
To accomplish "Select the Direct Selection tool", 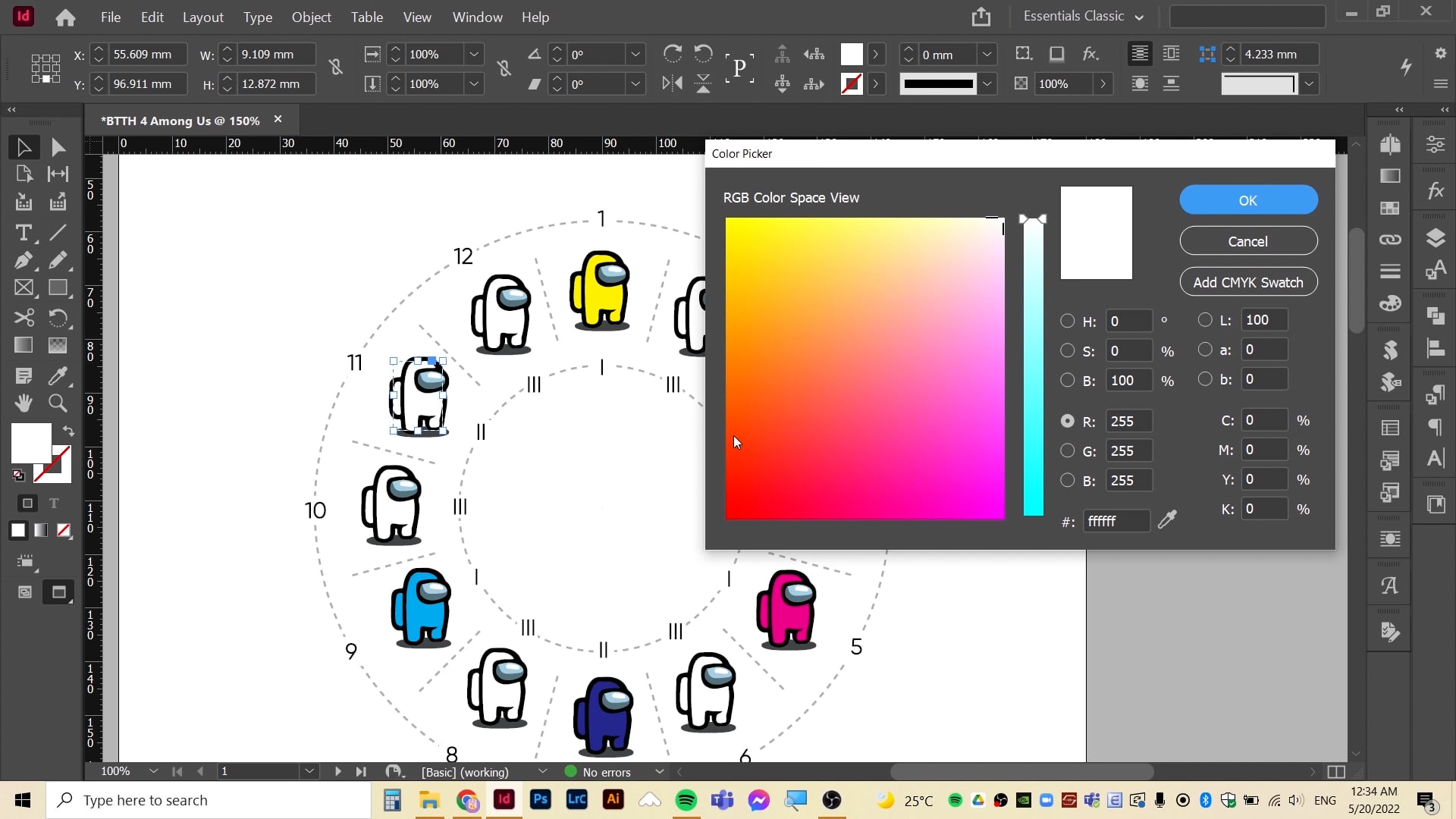I will (58, 147).
